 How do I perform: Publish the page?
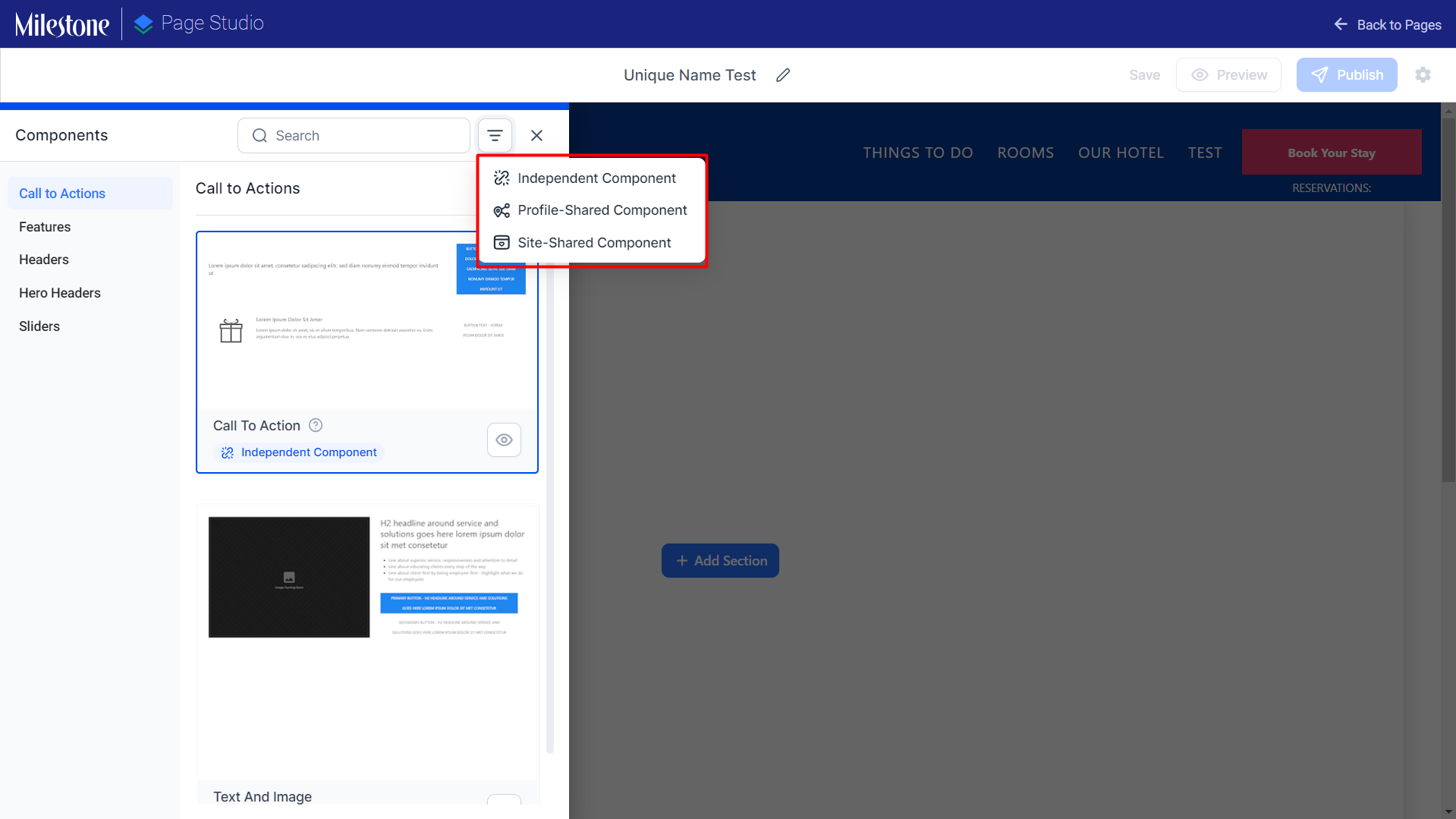coord(1347,75)
